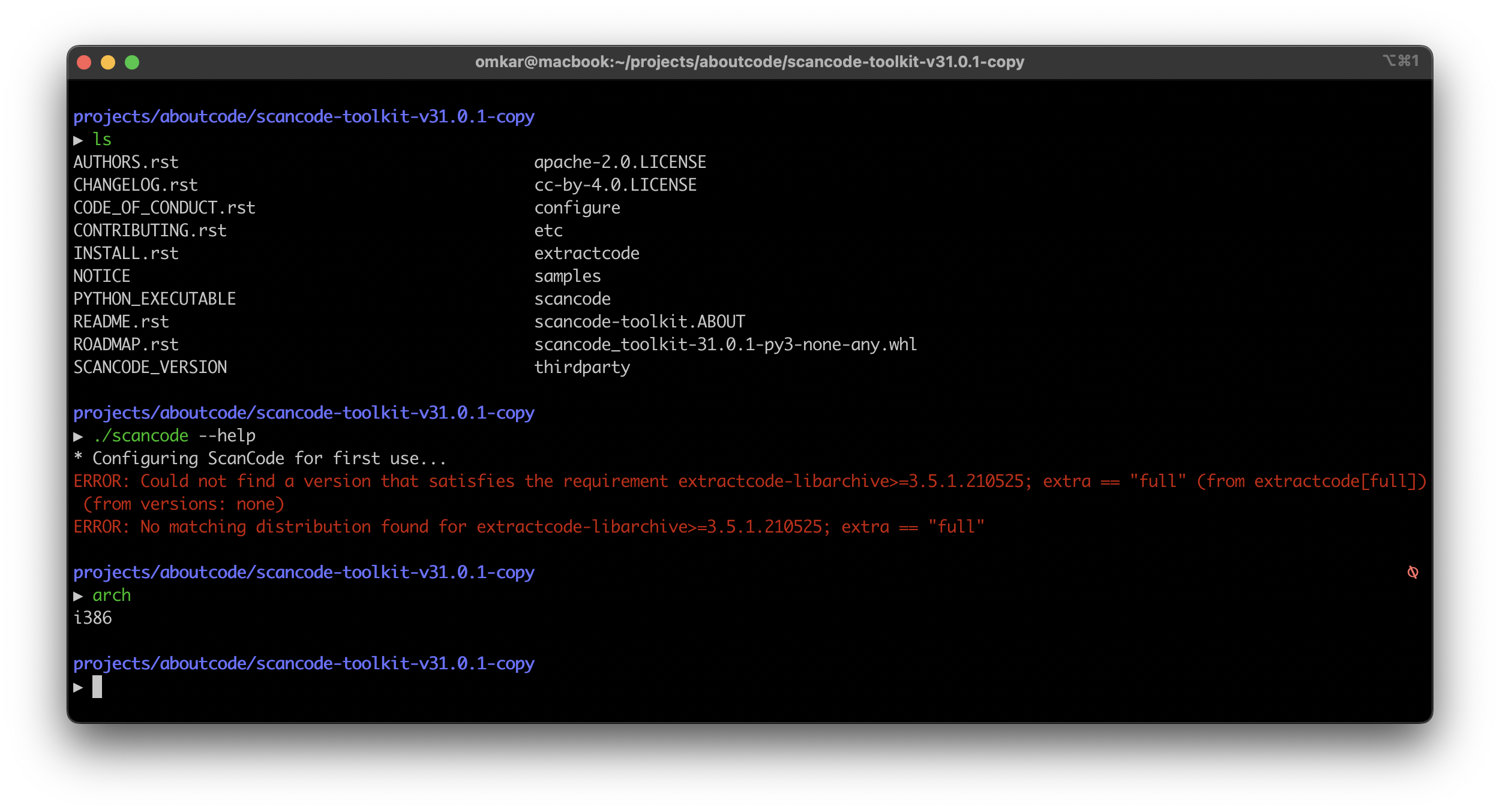
Task: Click the extractcode entry in the listing
Action: [587, 254]
